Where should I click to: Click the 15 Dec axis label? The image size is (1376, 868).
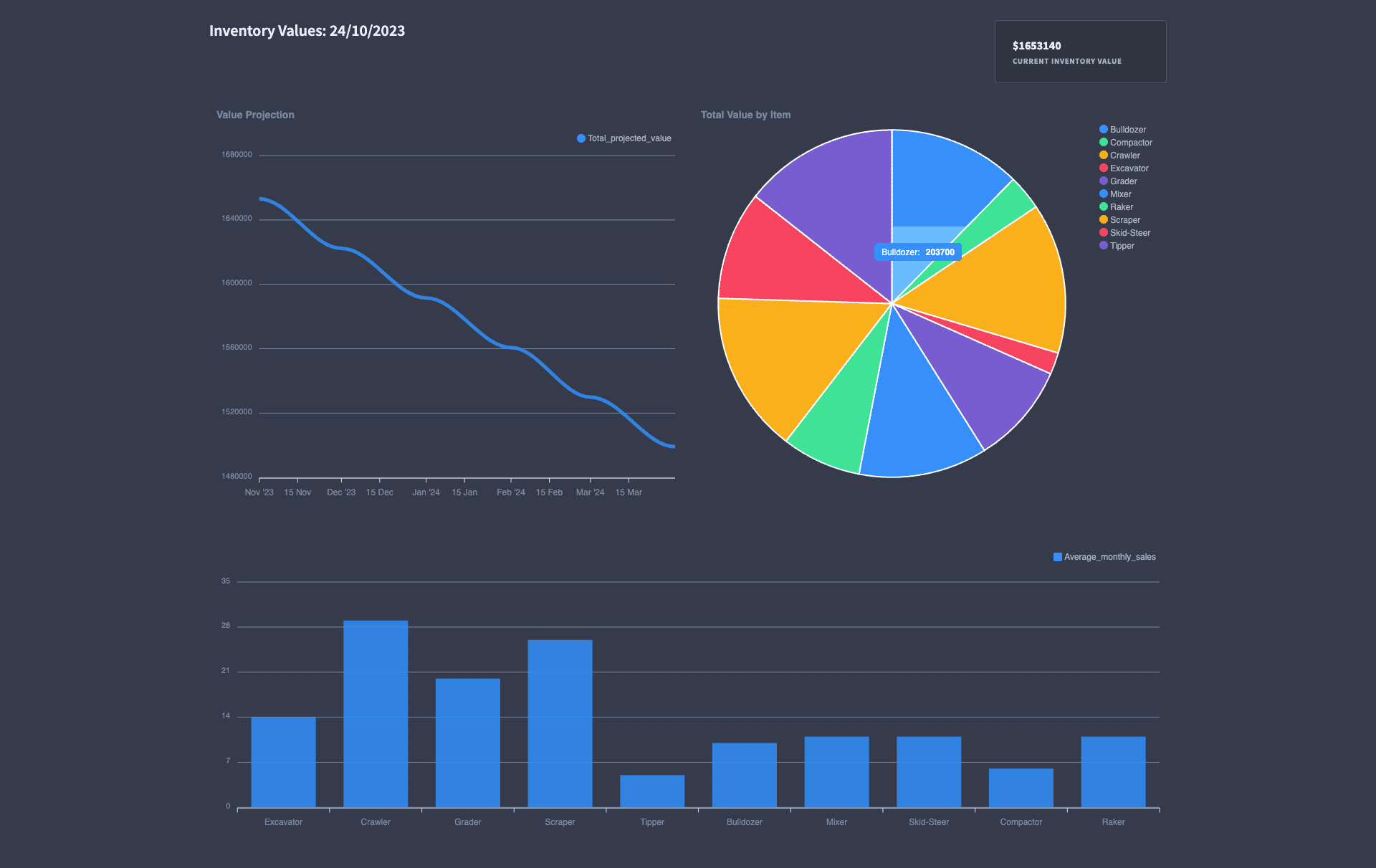click(x=379, y=492)
